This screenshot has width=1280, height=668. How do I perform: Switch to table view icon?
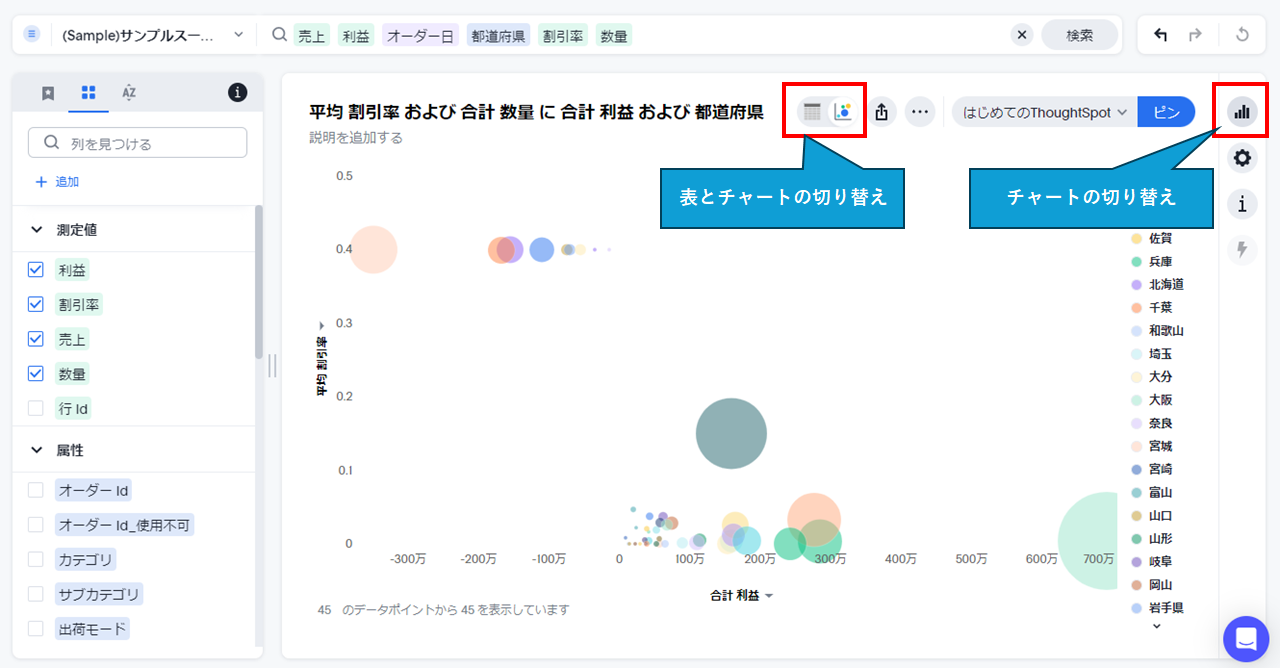pos(812,112)
